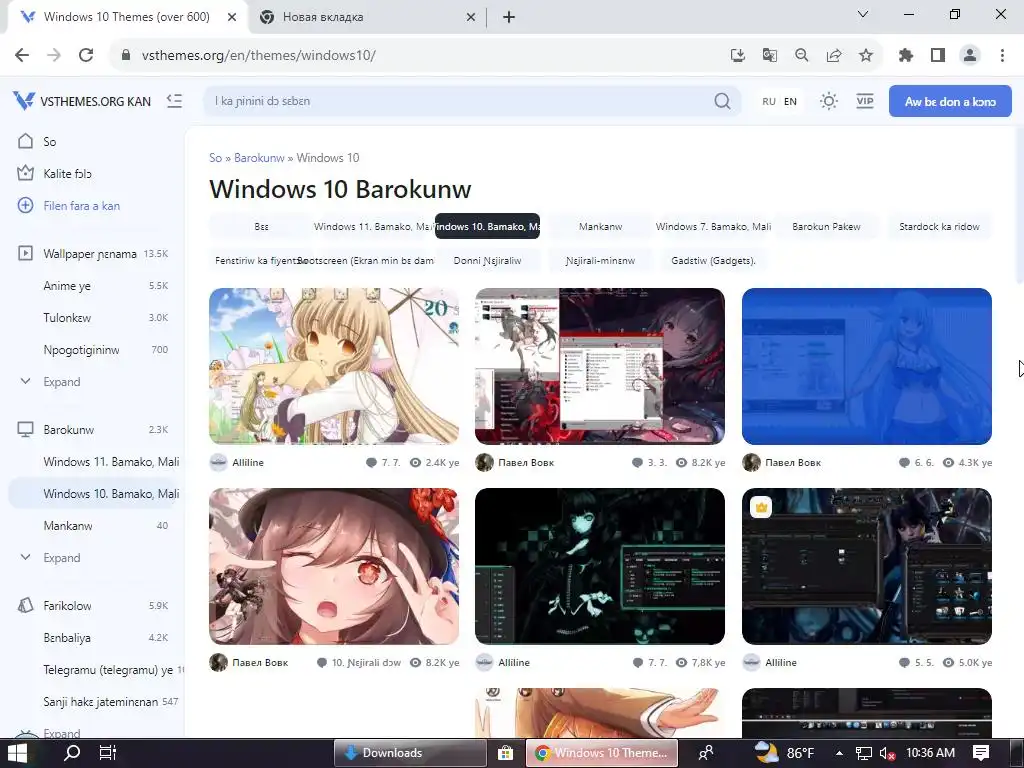This screenshot has height=768, width=1024.
Task: Select the Windows 11 filter tab
Action: coord(372,227)
